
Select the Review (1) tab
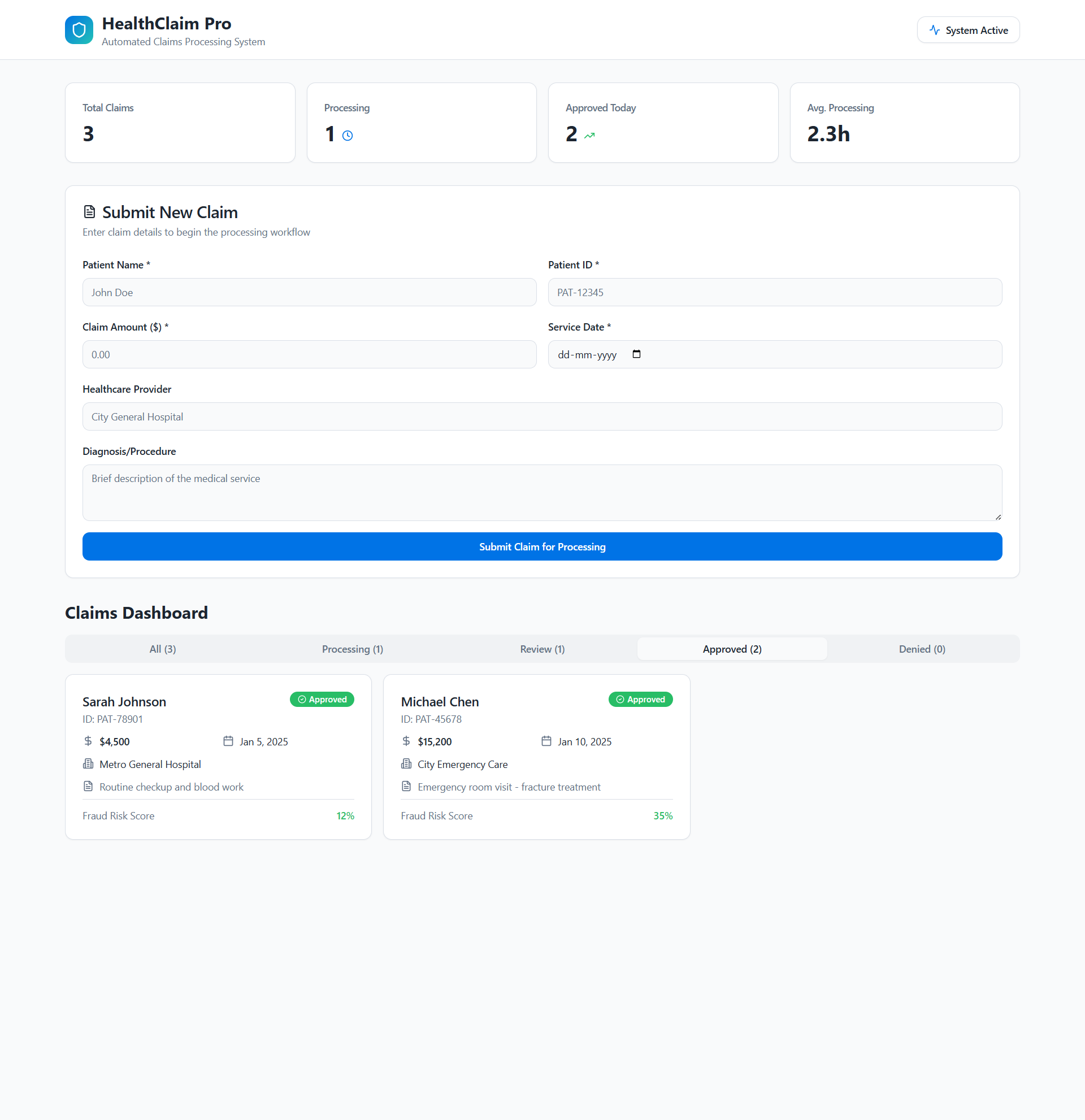tap(542, 649)
